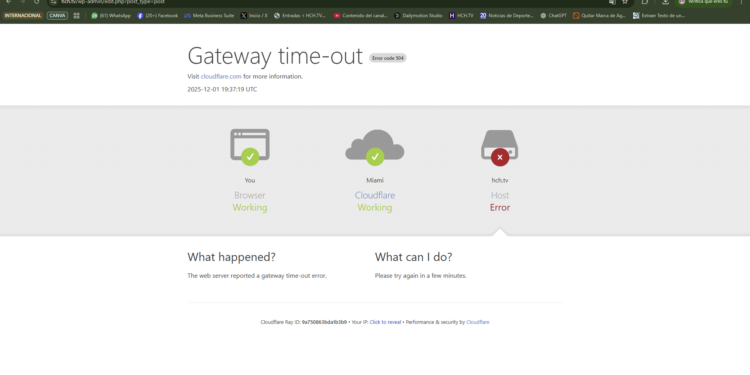
Task: Click the cloud icon above Miami
Action: 375,147
